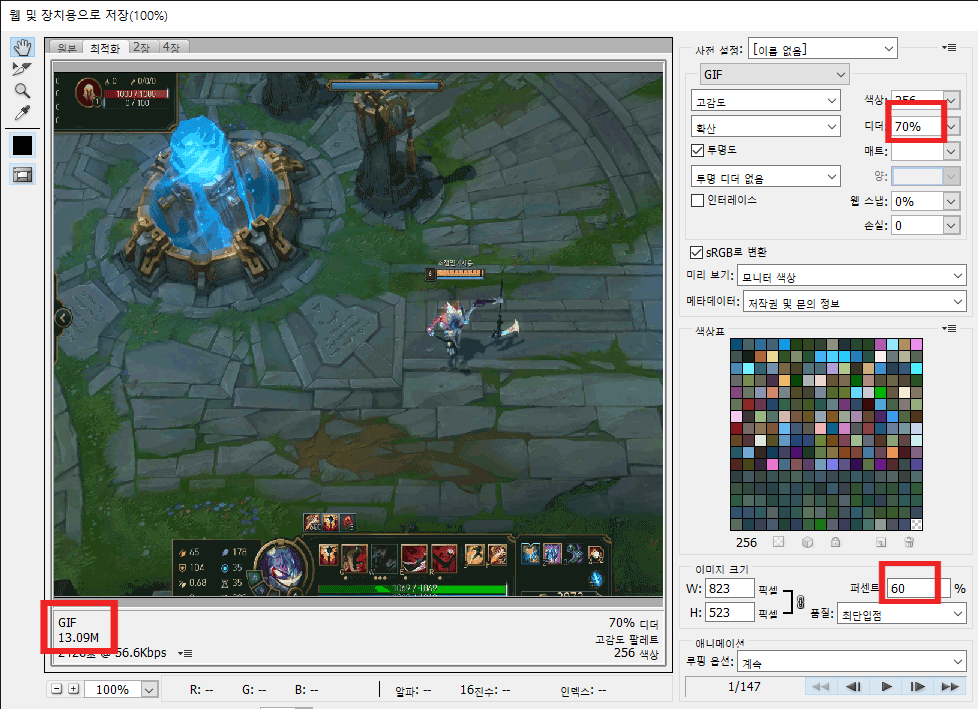Go to first animation frame

pyautogui.click(x=820, y=687)
